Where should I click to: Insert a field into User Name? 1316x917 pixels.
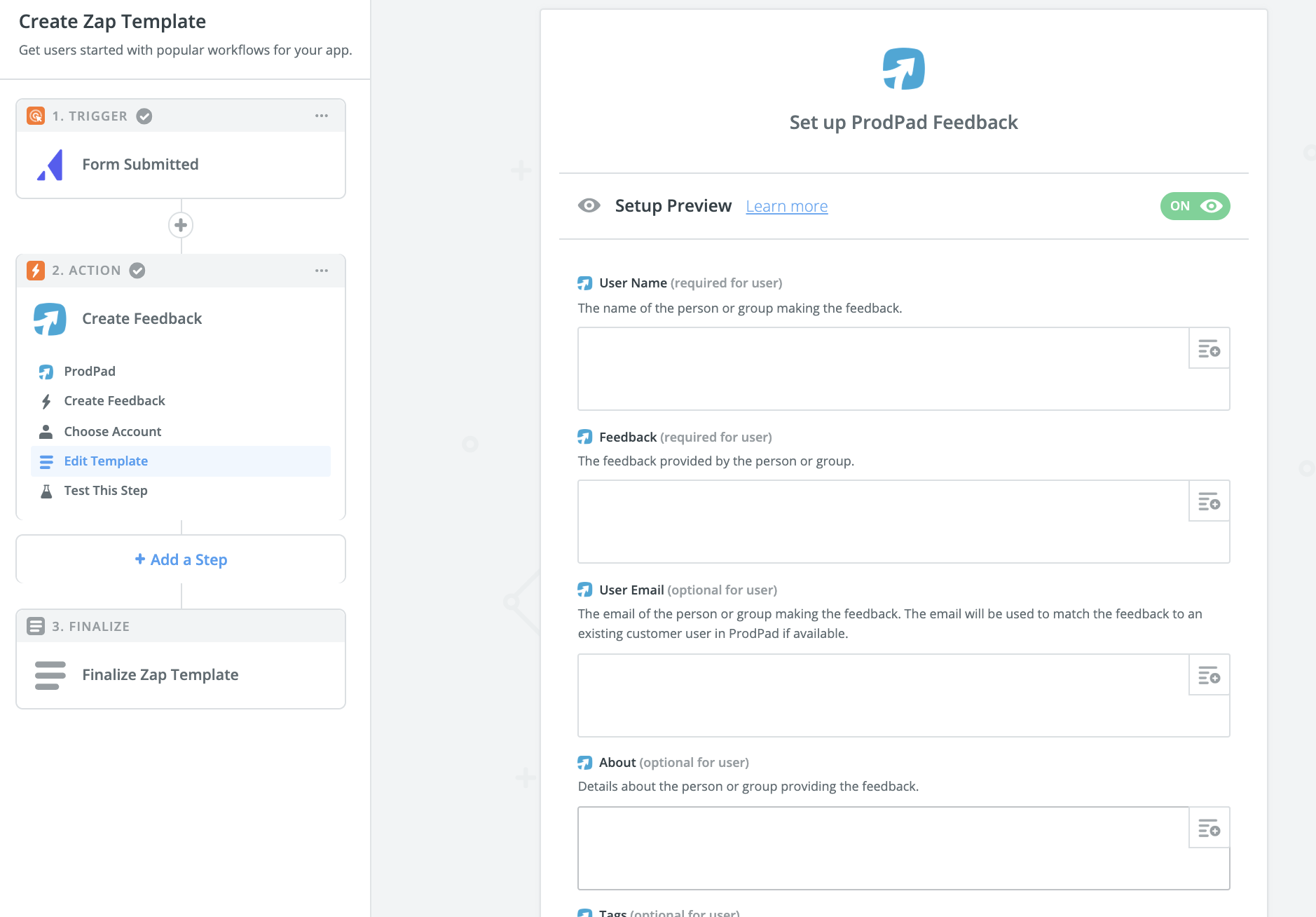(1209, 348)
